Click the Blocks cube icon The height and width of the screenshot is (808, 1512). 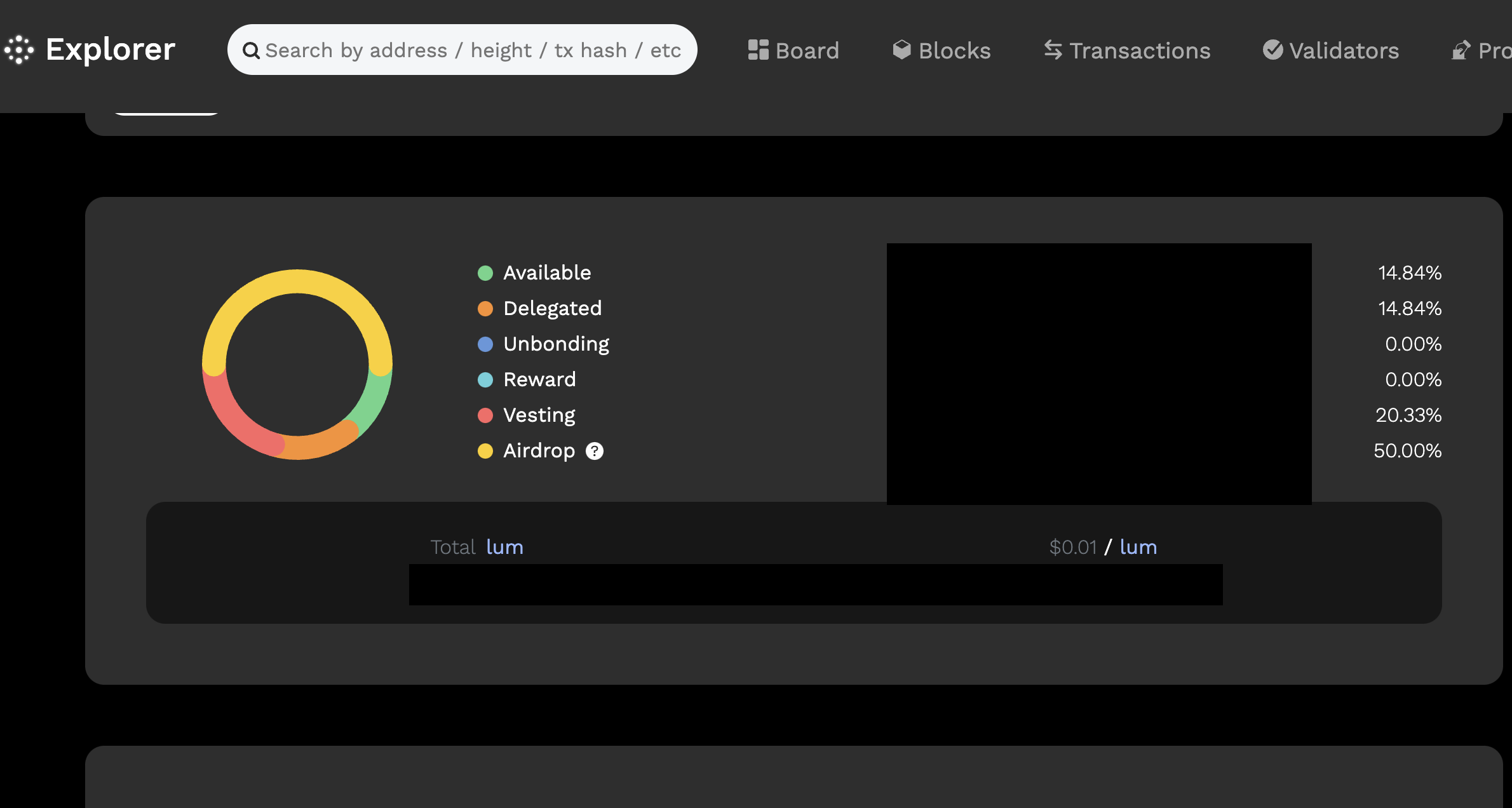pyautogui.click(x=901, y=50)
